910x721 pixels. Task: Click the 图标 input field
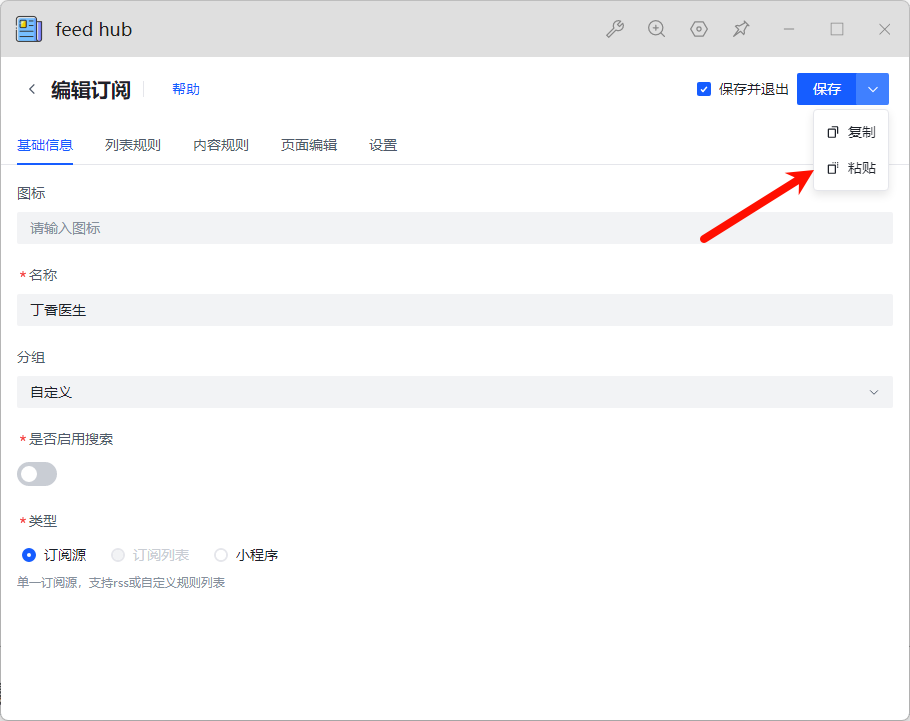[x=455, y=228]
